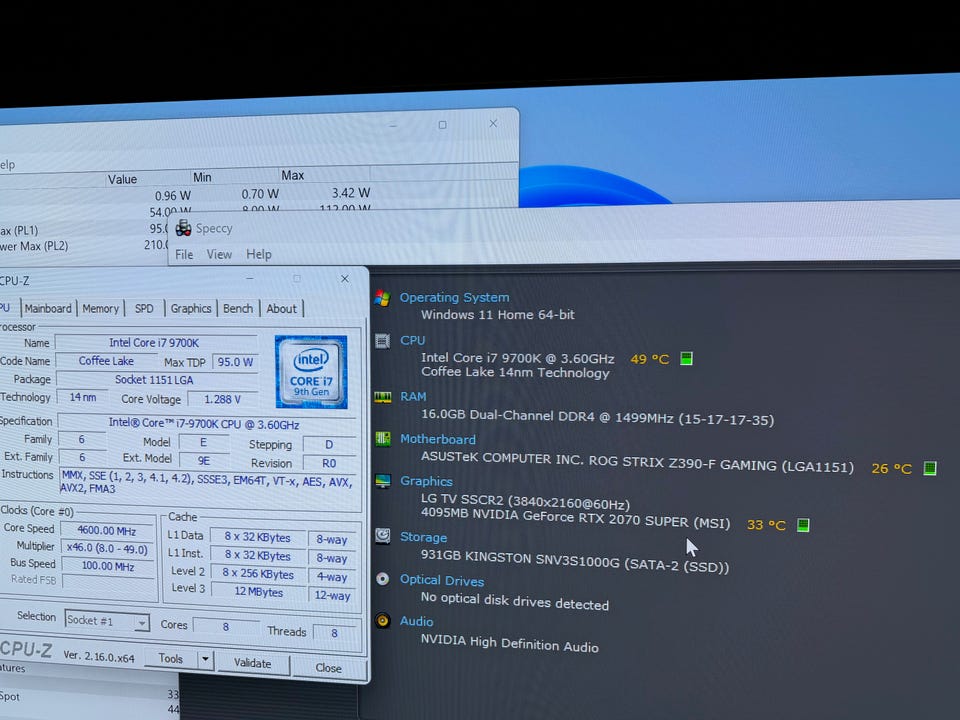Click the Motherboard icon in Speccy

coord(383,439)
